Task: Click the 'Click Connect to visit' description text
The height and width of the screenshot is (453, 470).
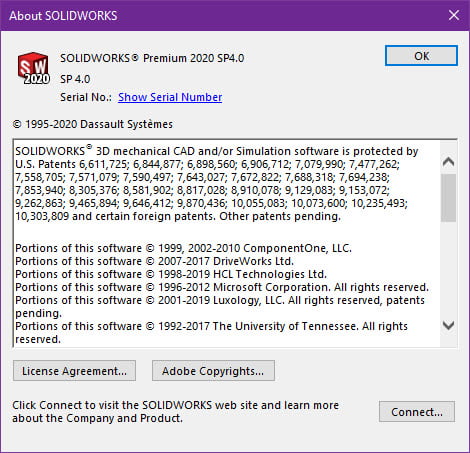Action: (x=175, y=412)
